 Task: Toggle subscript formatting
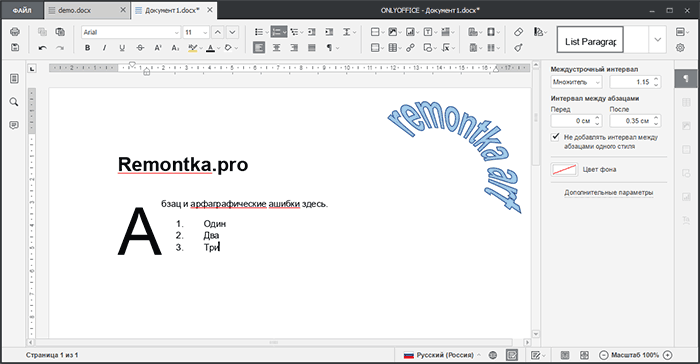[x=175, y=48]
